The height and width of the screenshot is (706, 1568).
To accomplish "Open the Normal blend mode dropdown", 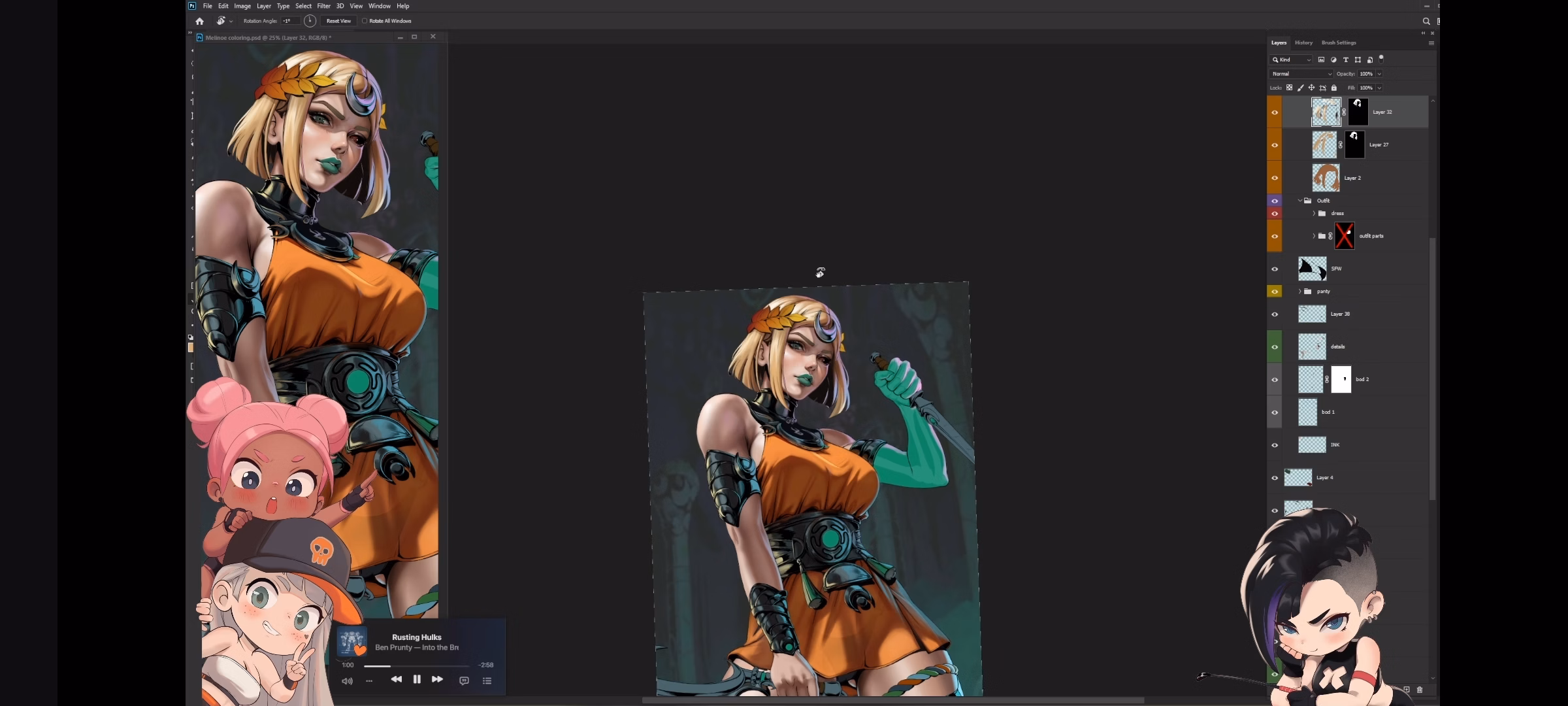I will tap(1301, 74).
